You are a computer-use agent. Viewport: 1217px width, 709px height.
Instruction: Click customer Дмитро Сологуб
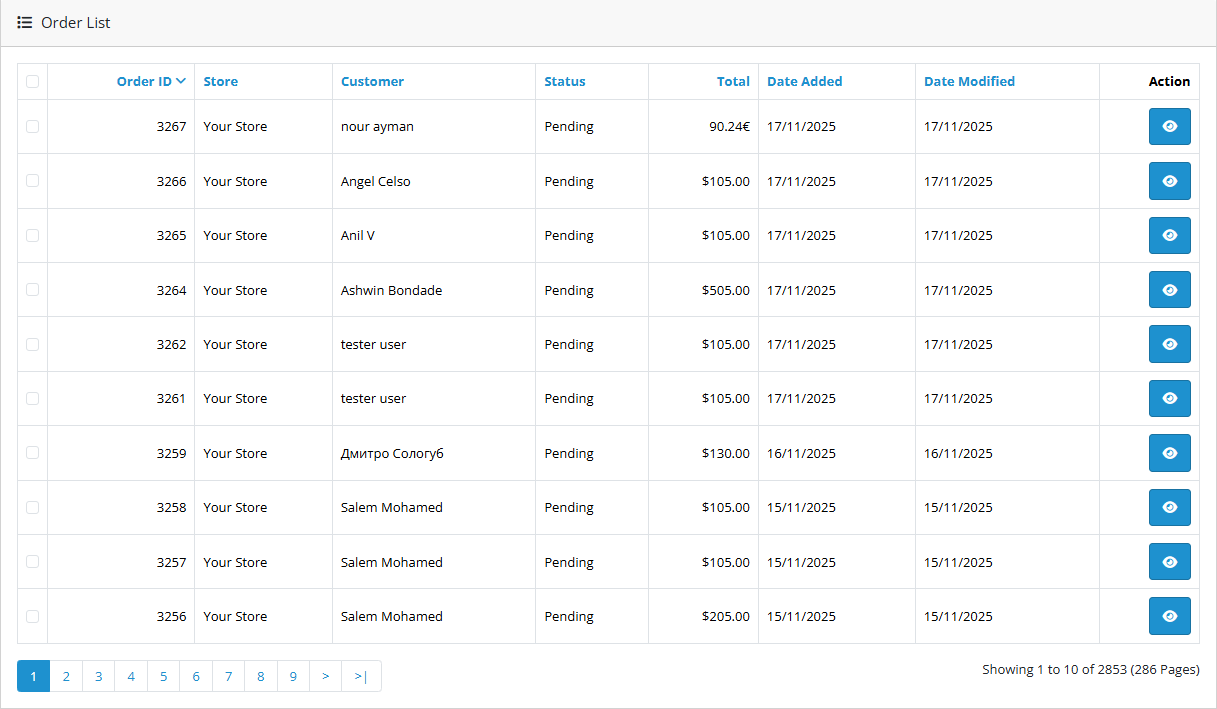pyautogui.click(x=392, y=453)
